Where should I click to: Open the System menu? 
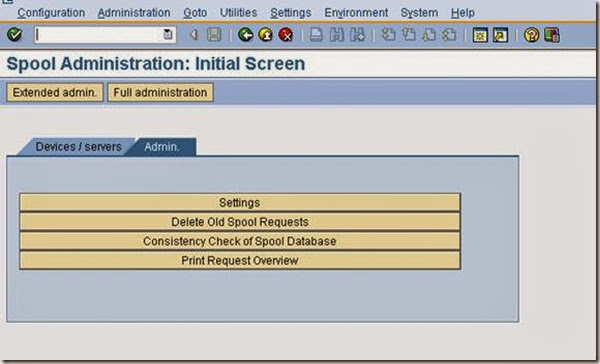click(x=419, y=13)
